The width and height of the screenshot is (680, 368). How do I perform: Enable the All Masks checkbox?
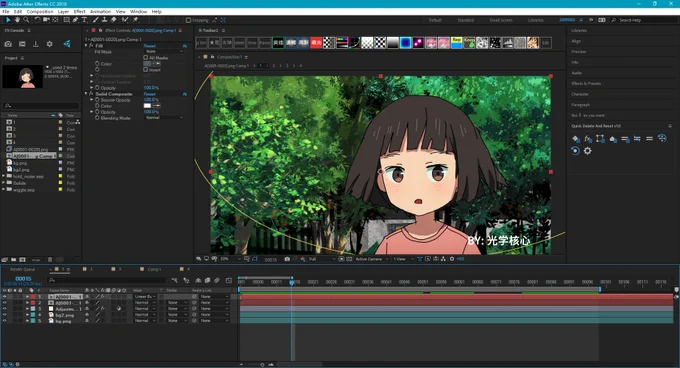click(x=146, y=57)
